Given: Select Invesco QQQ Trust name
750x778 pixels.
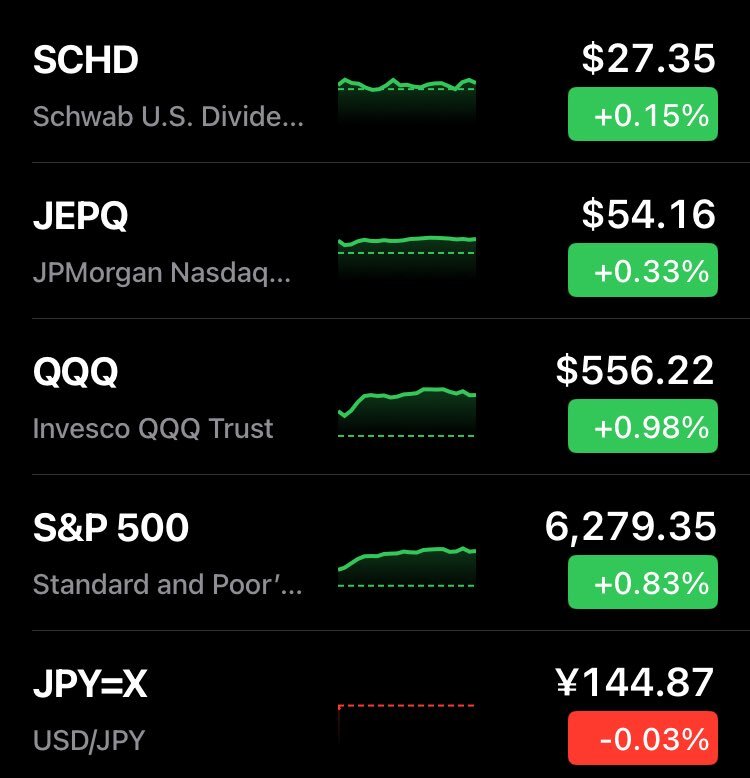Looking at the screenshot, I should 153,428.
